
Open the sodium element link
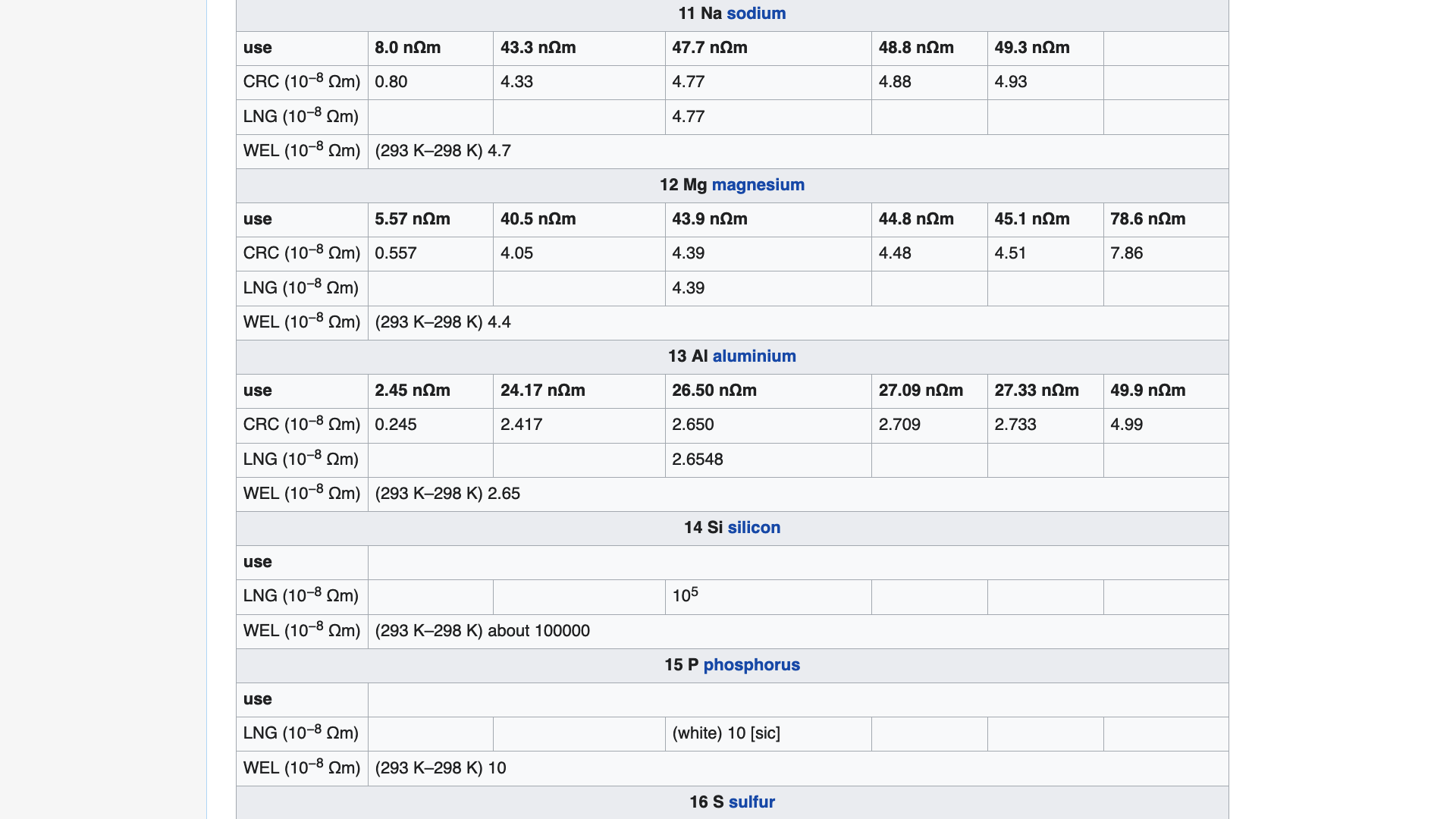pyautogui.click(x=756, y=14)
